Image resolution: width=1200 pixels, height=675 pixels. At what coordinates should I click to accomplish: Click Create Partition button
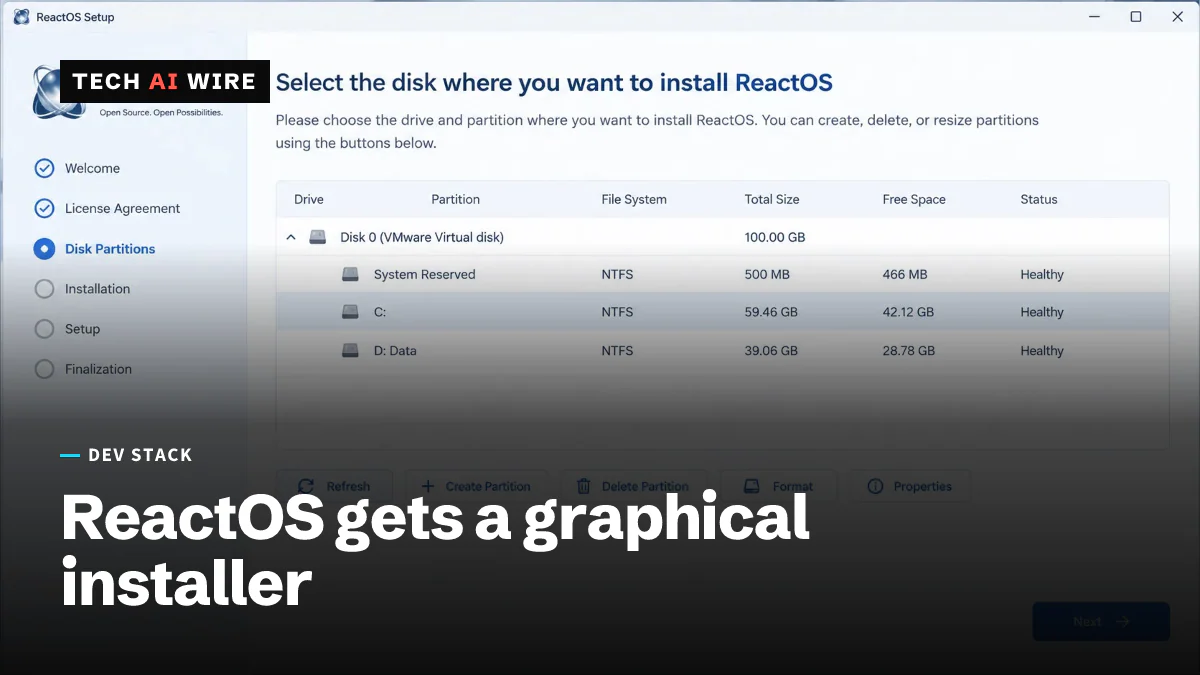tap(476, 487)
